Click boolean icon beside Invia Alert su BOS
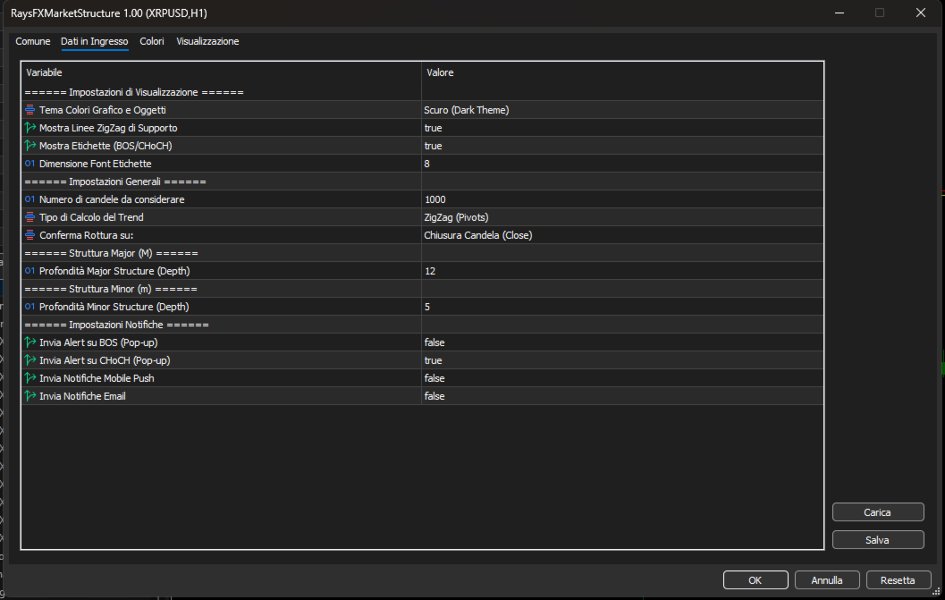The image size is (945, 600). 30,342
